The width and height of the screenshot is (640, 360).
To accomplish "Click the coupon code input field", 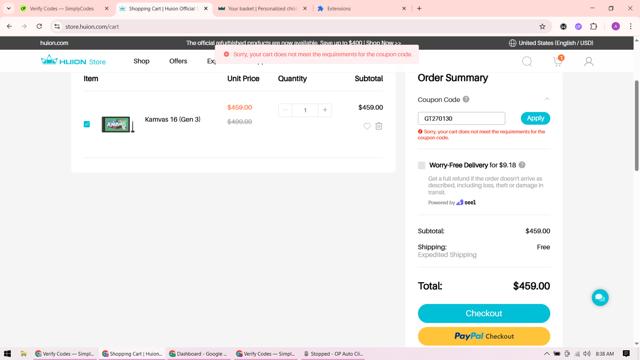I will (x=461, y=118).
